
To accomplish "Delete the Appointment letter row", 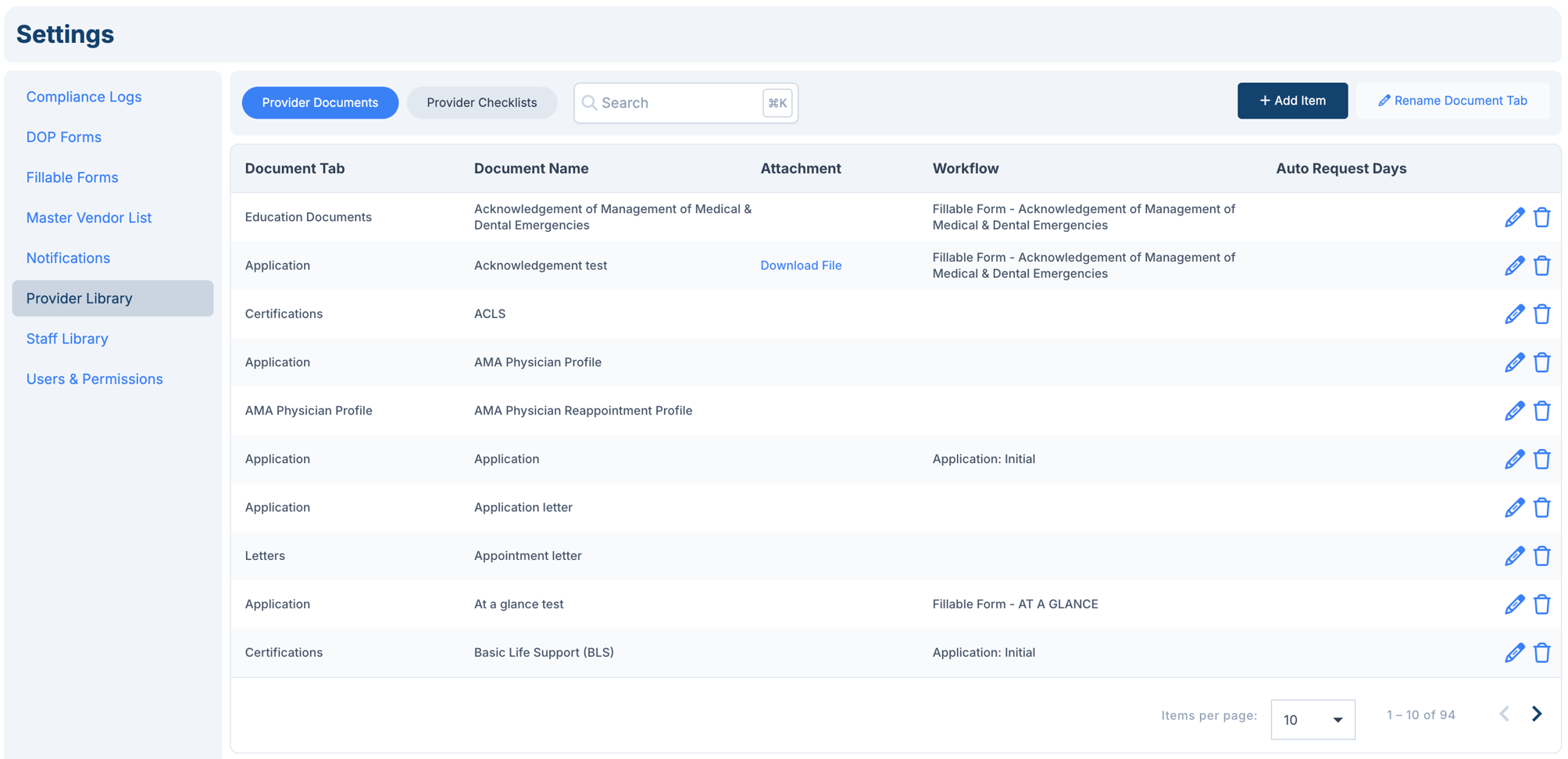I will click(x=1541, y=556).
